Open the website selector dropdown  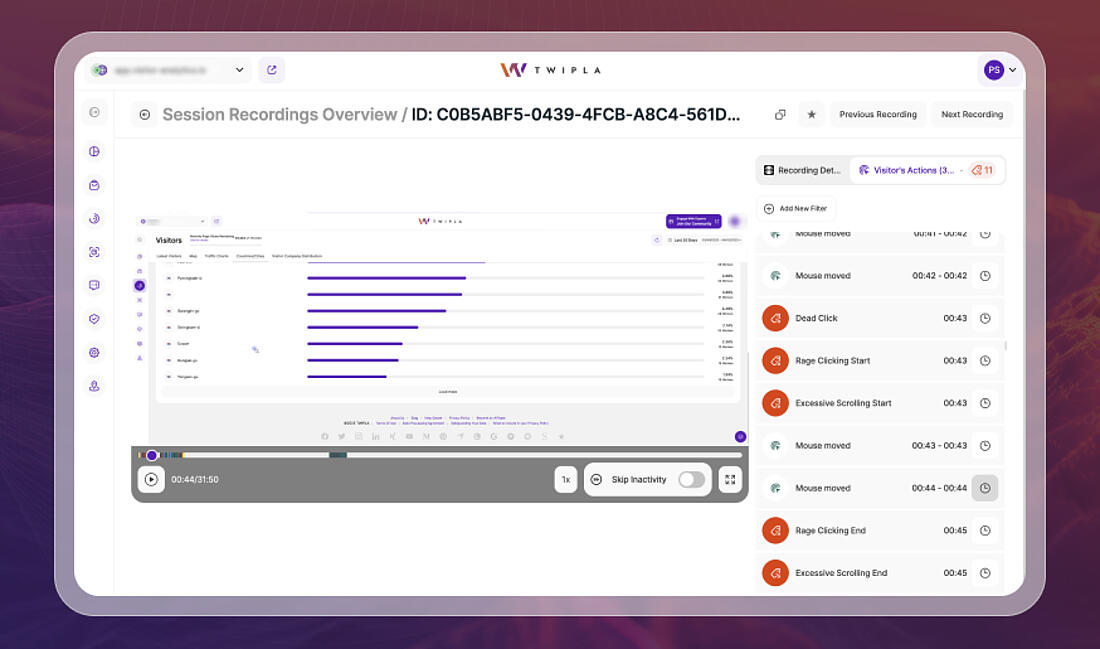click(168, 70)
